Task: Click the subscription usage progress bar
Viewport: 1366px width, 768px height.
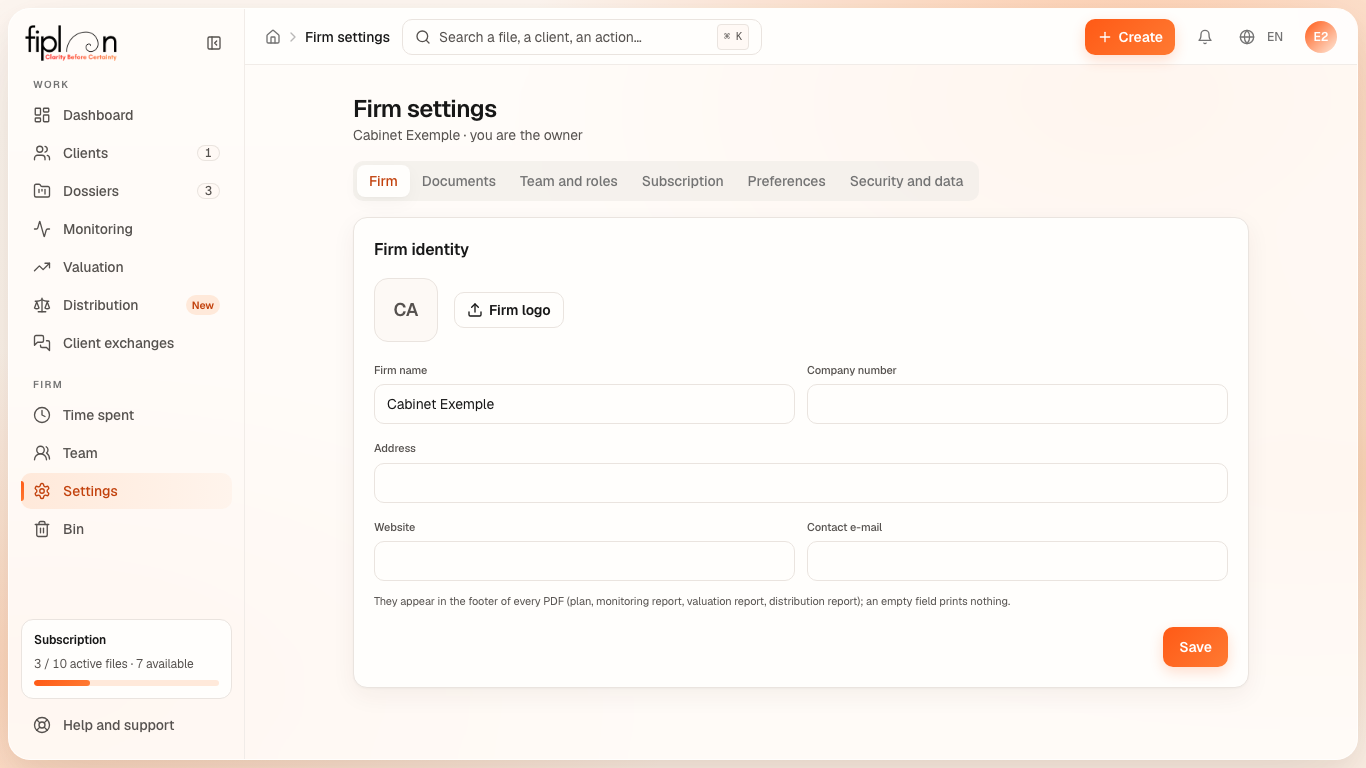Action: coord(127,683)
